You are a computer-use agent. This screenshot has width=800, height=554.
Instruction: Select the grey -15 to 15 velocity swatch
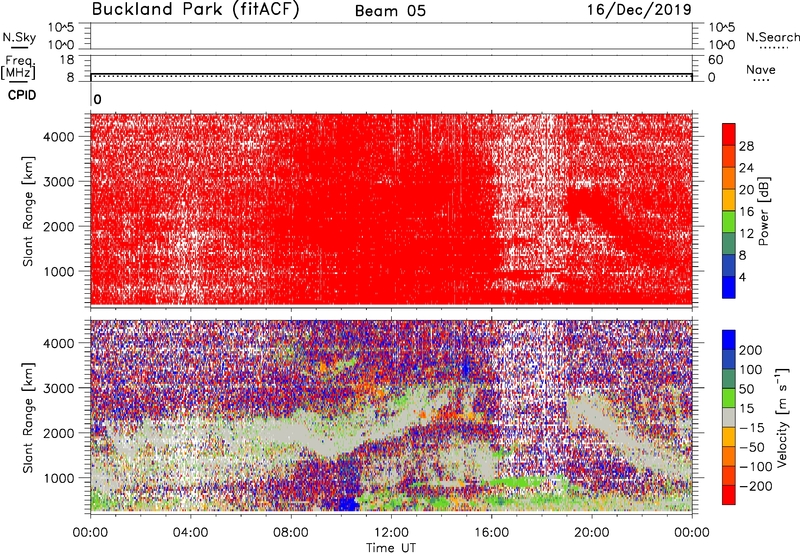point(729,417)
